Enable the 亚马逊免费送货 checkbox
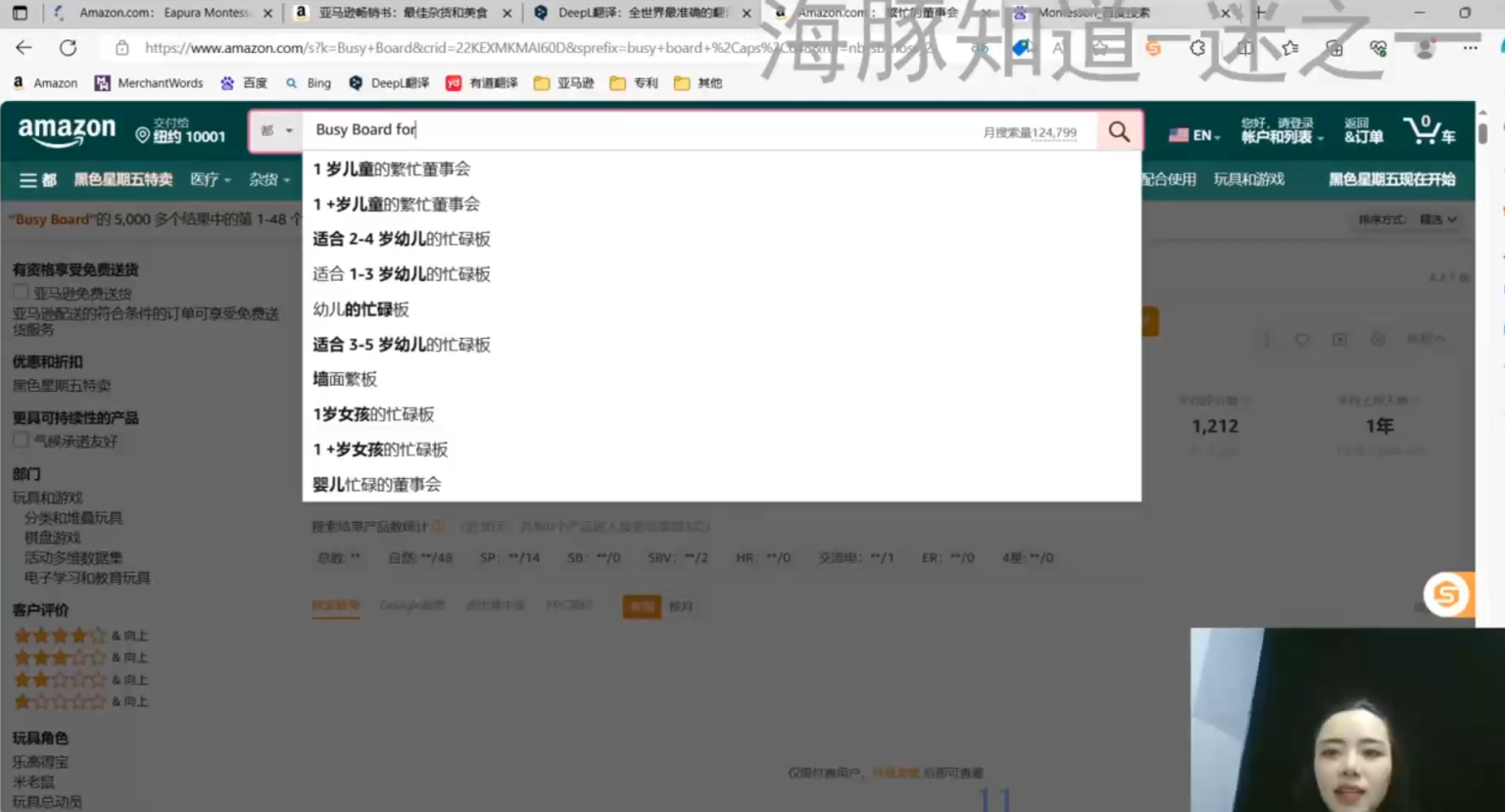Viewport: 1505px width, 812px height. click(x=20, y=291)
